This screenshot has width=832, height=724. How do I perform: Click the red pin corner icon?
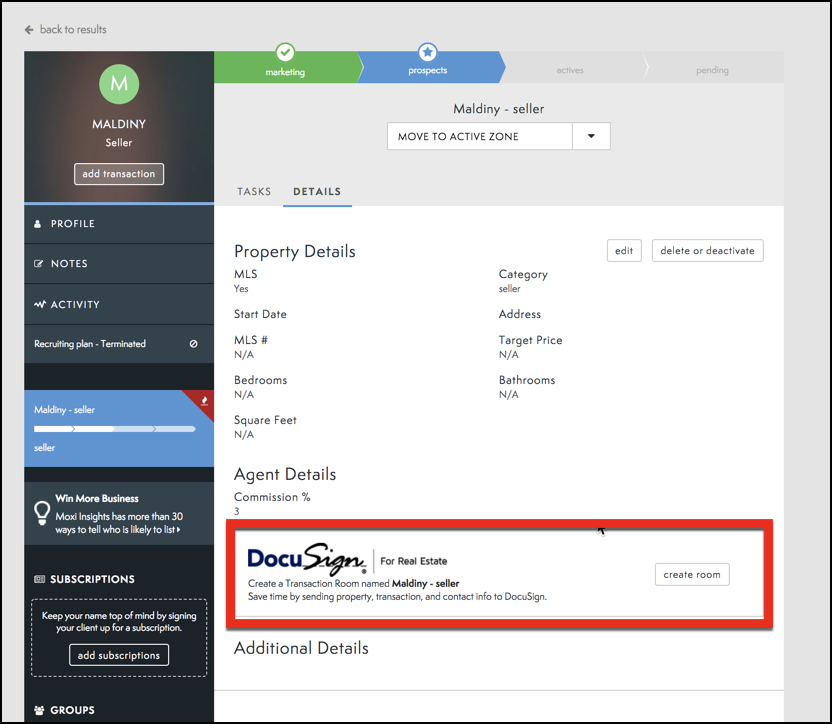[x=203, y=401]
